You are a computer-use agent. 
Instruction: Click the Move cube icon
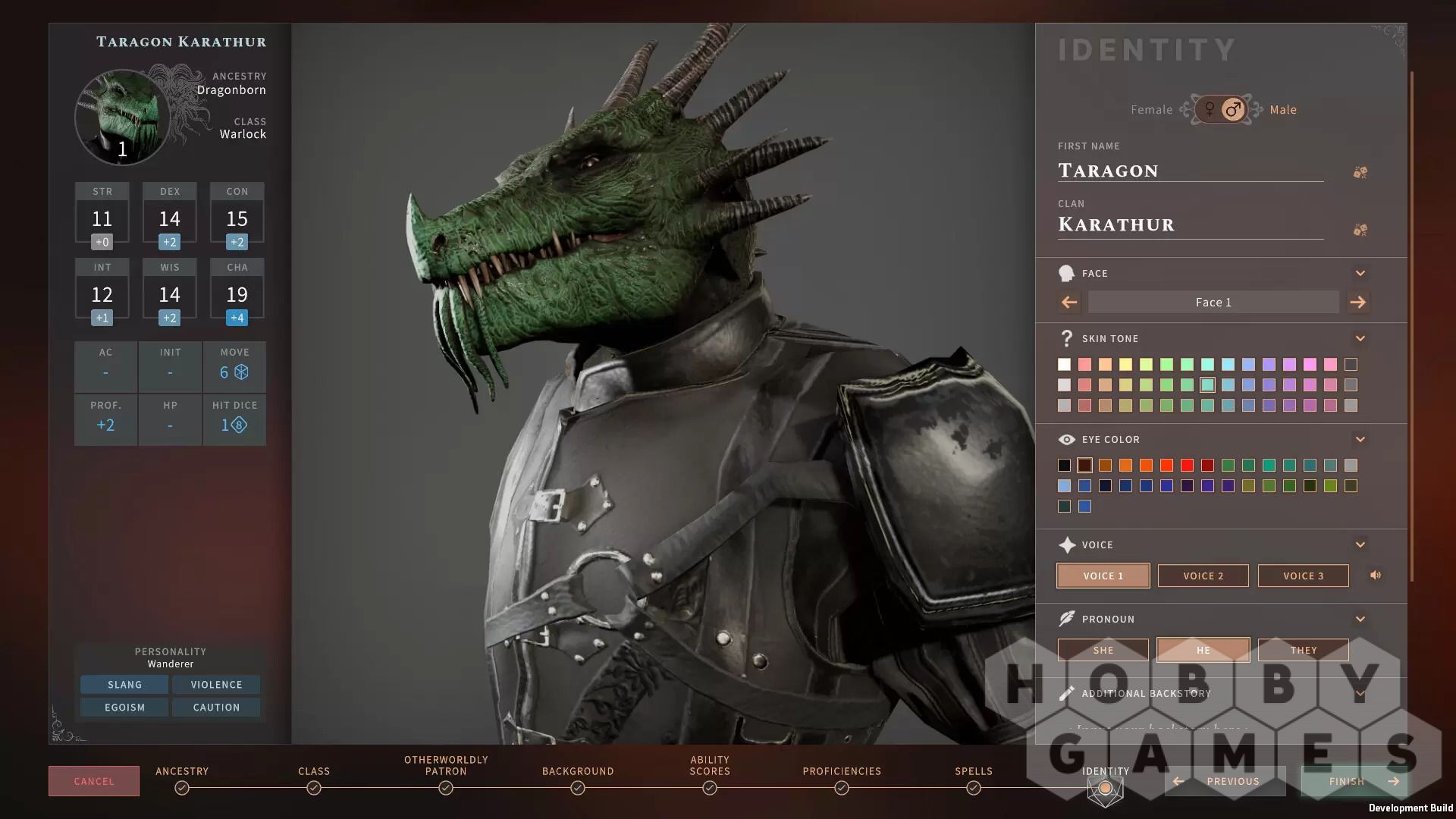tap(241, 372)
